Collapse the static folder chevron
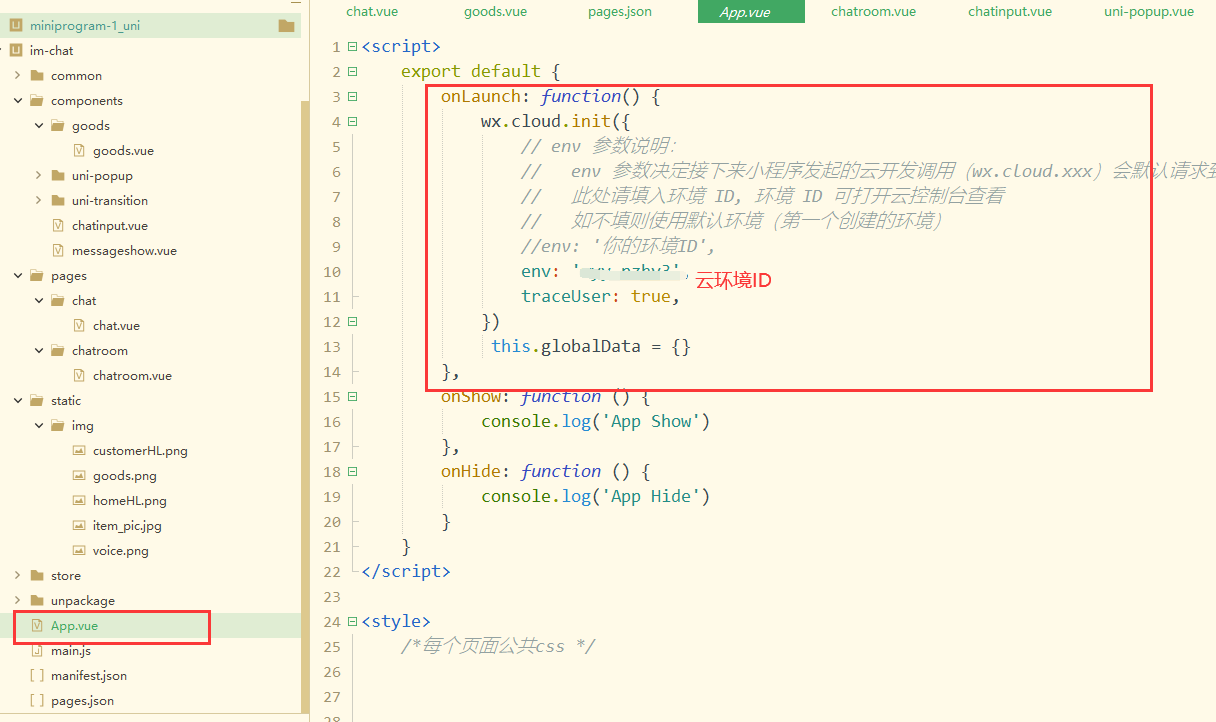1216x722 pixels. (17, 400)
